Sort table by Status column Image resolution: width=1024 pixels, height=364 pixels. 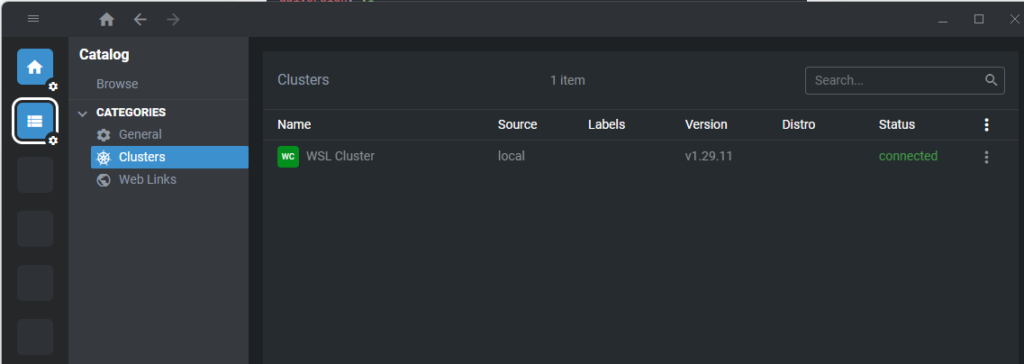(x=897, y=124)
